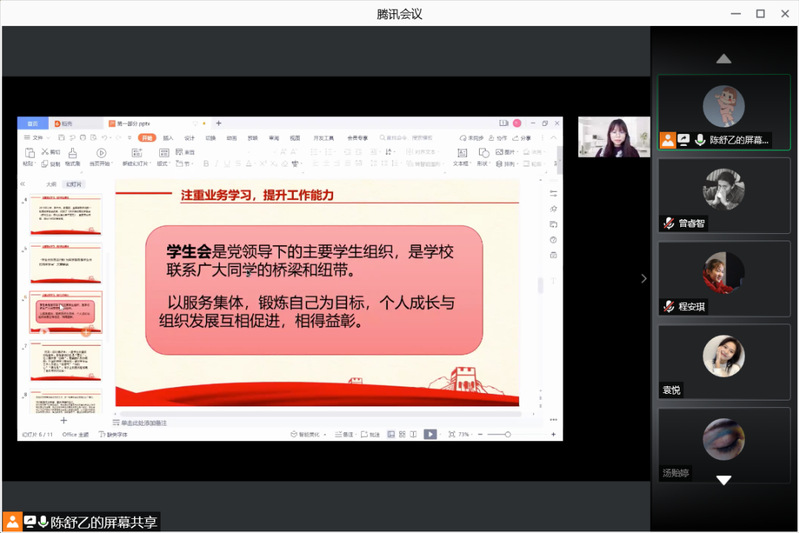Screen dimensions: 799x533
Task: Click the microphone icon on 陈舒乙's tile
Action: click(699, 141)
